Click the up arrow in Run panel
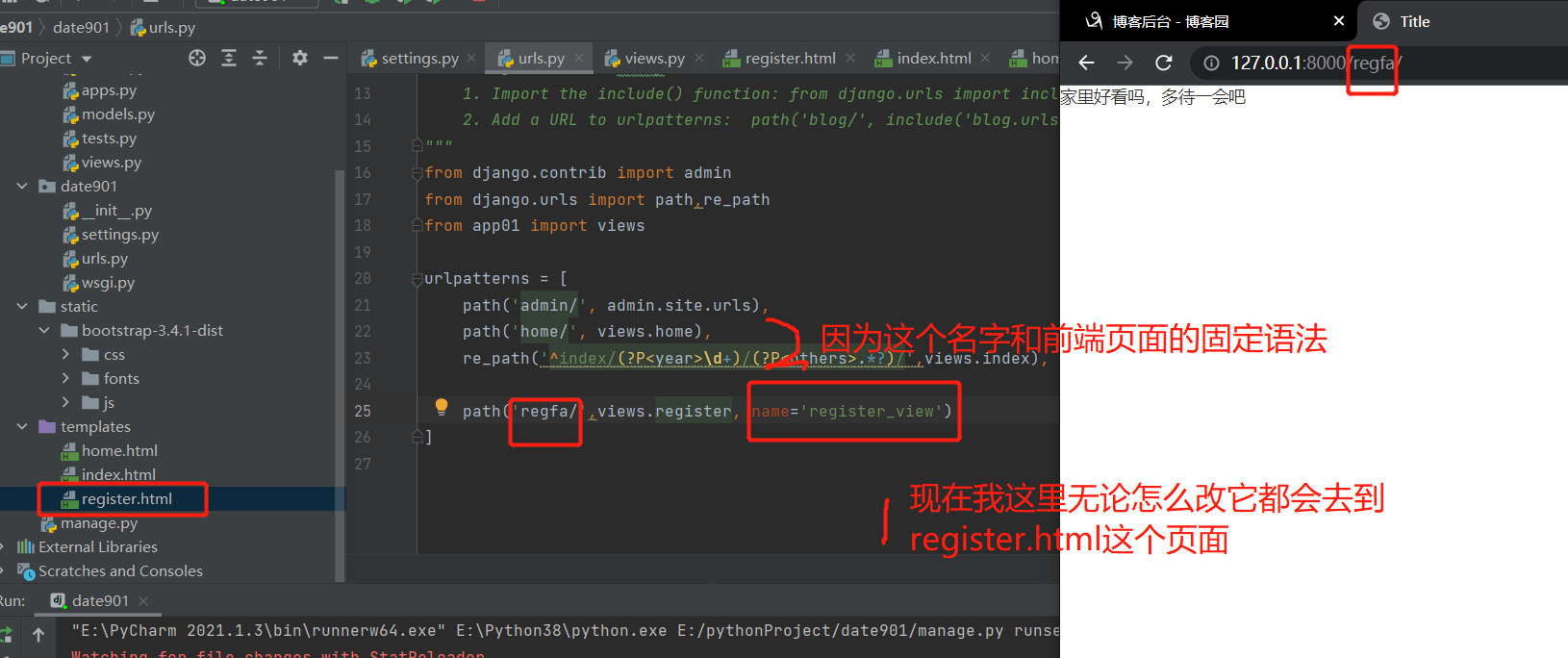The height and width of the screenshot is (658, 1568). 38,634
